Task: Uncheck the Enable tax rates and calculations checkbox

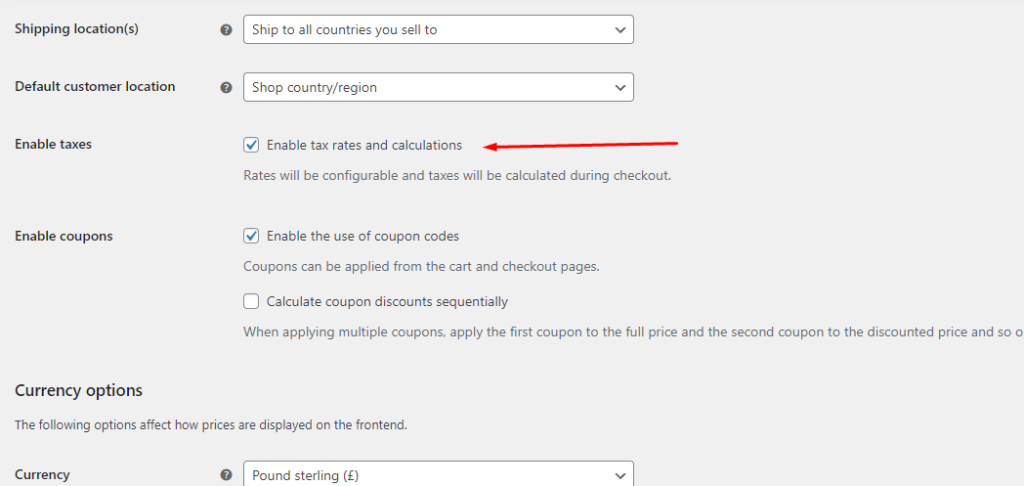Action: pos(251,145)
